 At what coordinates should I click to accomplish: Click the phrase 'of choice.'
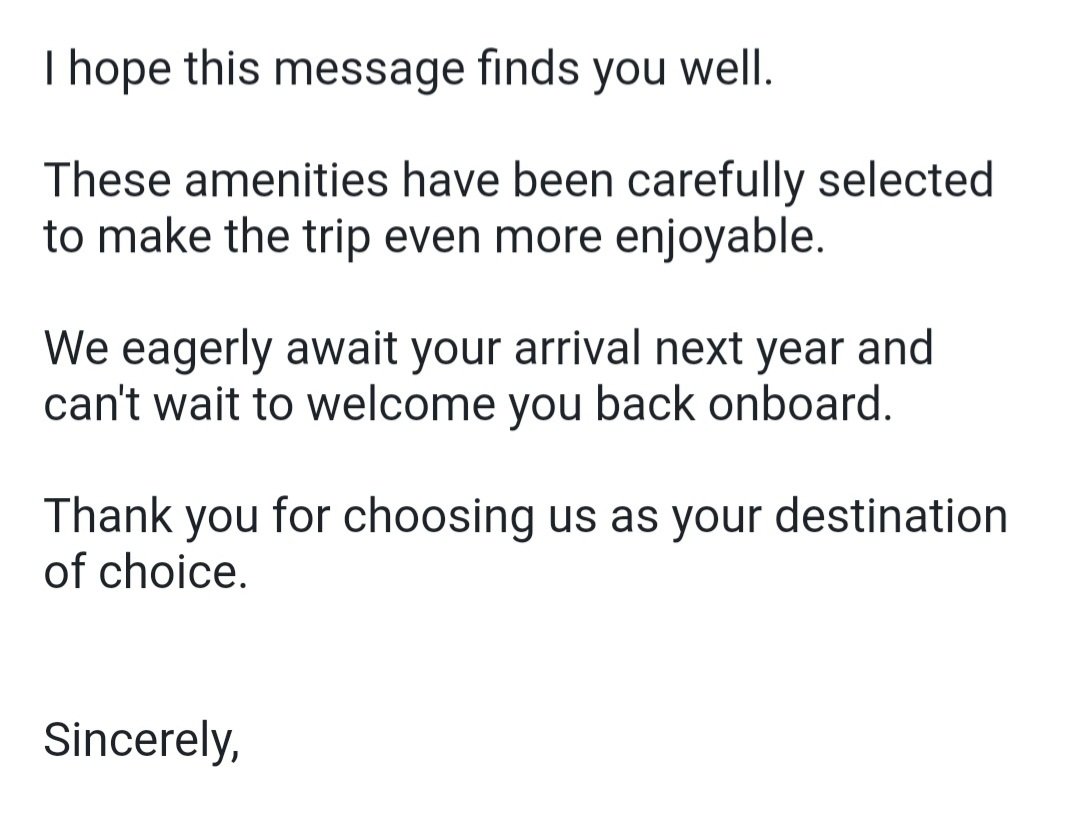145,571
